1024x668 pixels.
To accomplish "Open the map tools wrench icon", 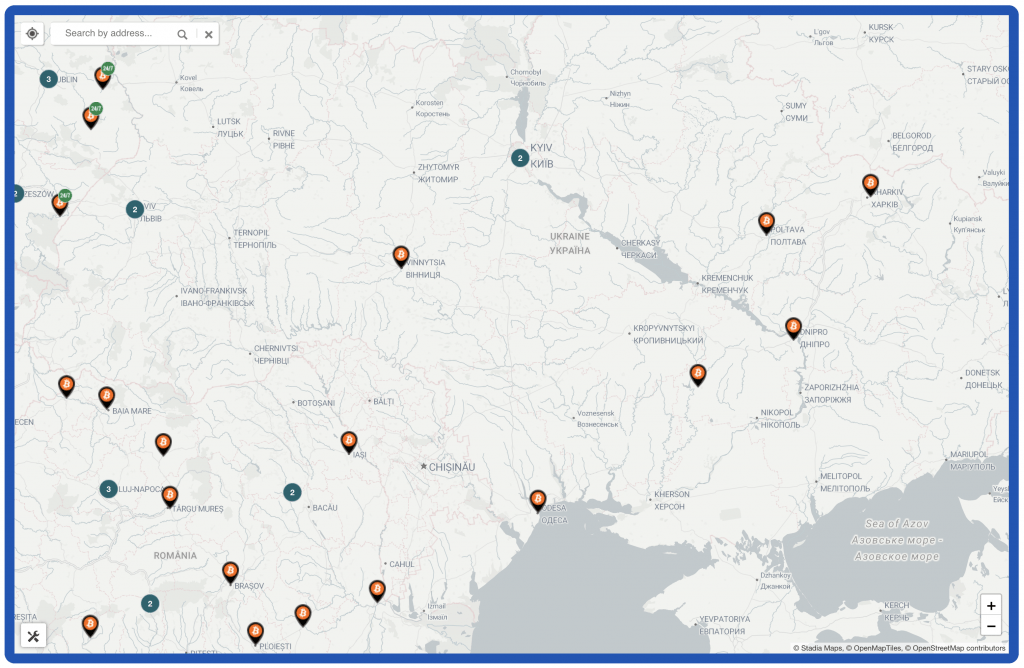I will pos(33,636).
